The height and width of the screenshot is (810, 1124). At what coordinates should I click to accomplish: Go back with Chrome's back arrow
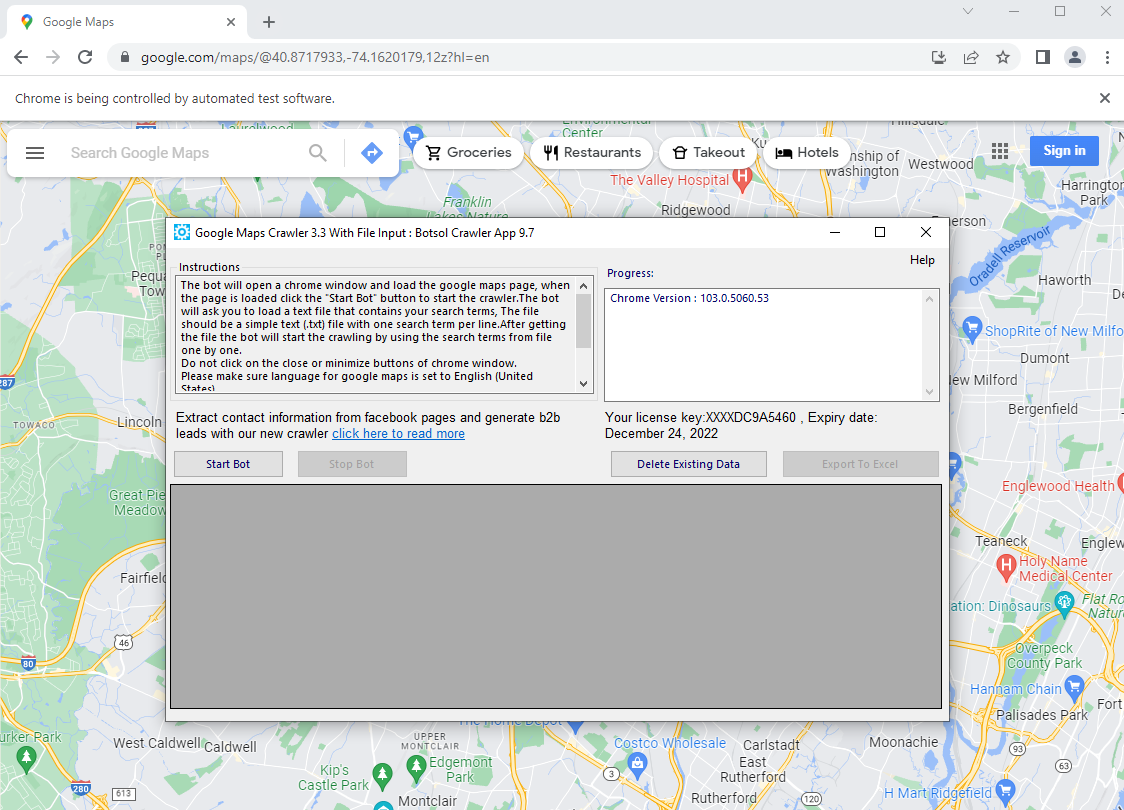click(21, 57)
